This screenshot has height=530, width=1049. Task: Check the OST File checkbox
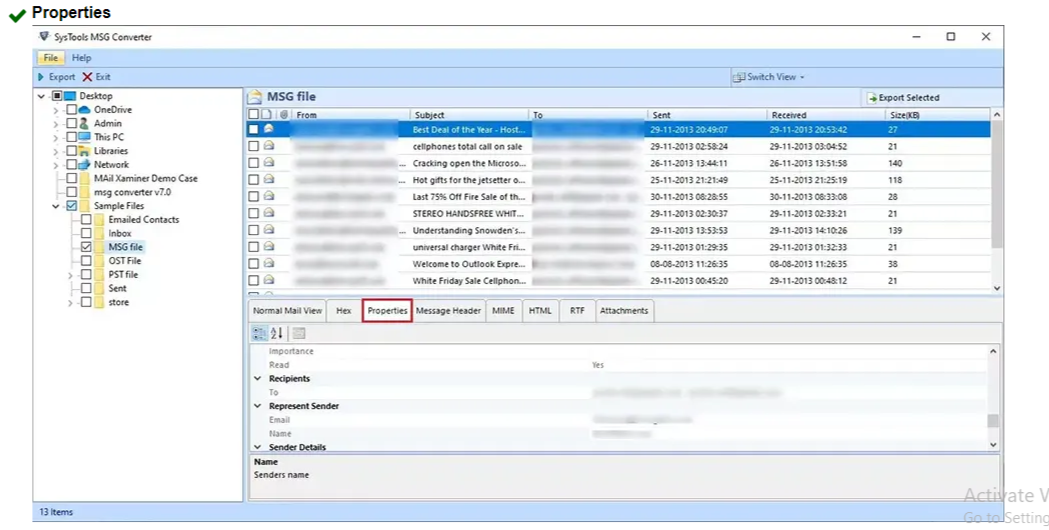coord(86,260)
